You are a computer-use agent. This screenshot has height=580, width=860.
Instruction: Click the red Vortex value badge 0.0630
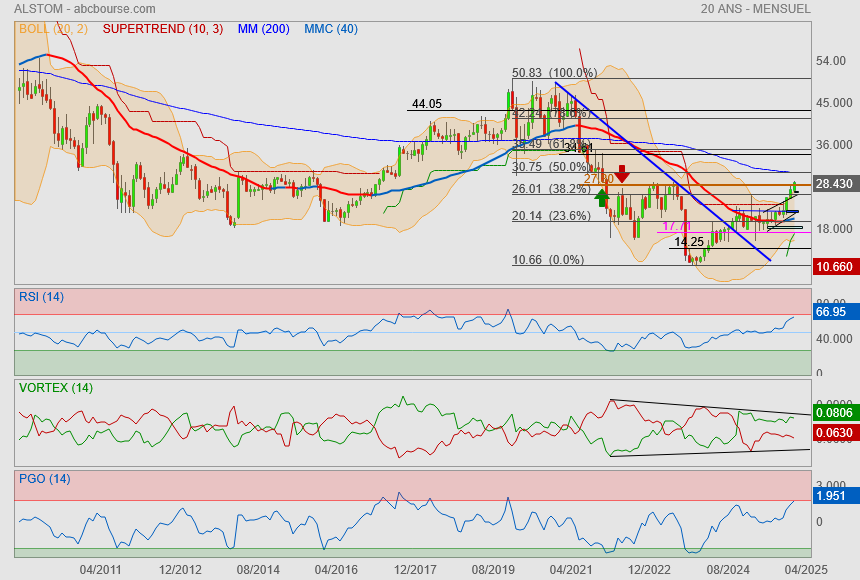pos(834,433)
